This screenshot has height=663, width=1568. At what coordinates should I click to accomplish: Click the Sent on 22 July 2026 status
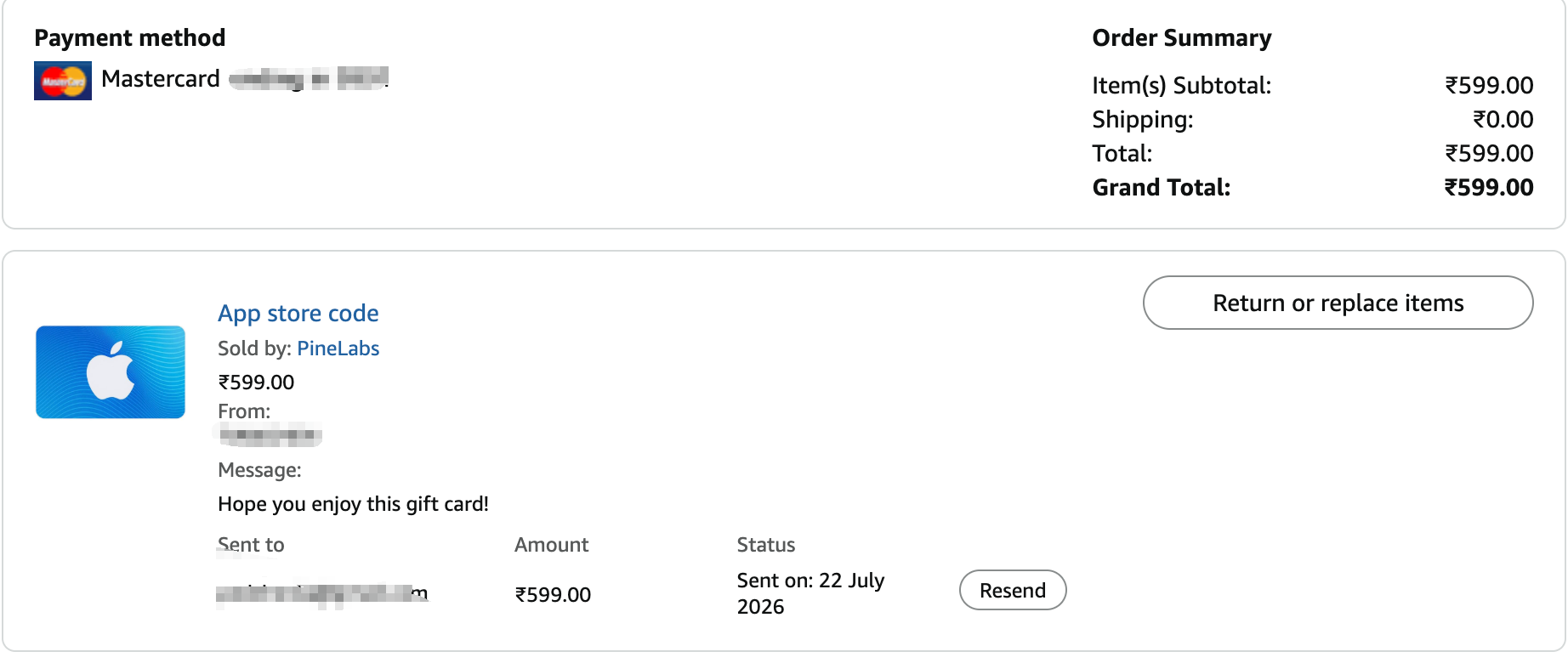tap(810, 593)
